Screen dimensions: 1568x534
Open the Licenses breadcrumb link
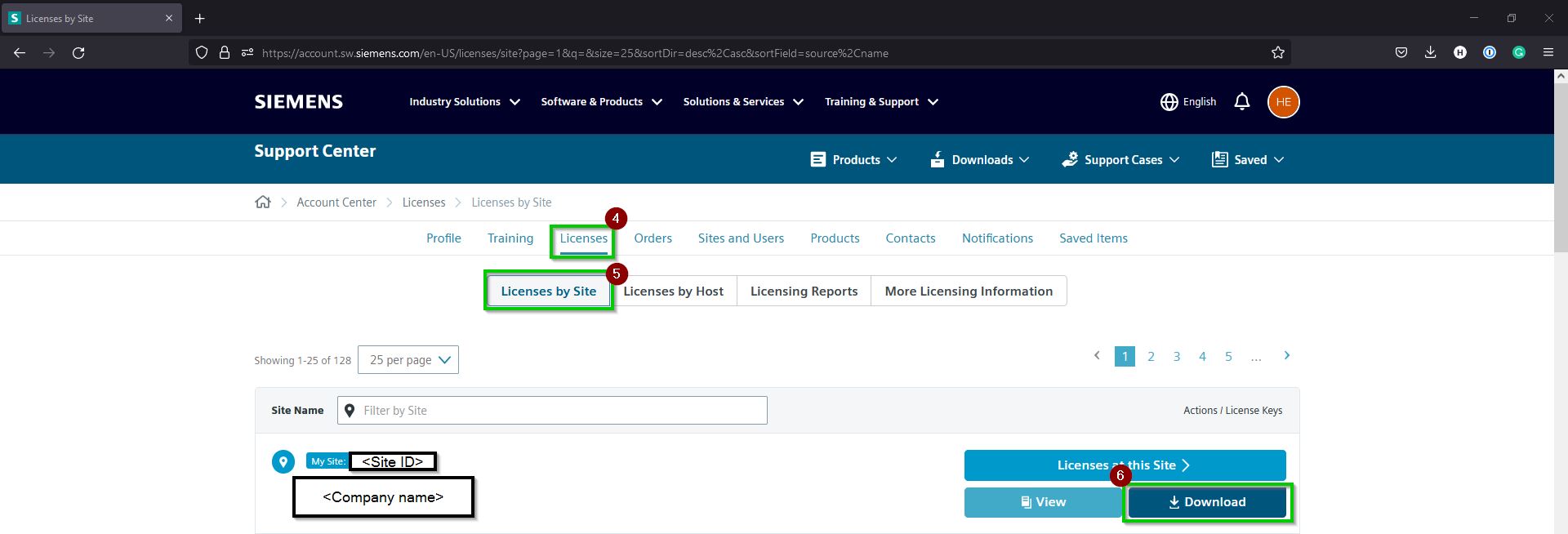pos(424,202)
